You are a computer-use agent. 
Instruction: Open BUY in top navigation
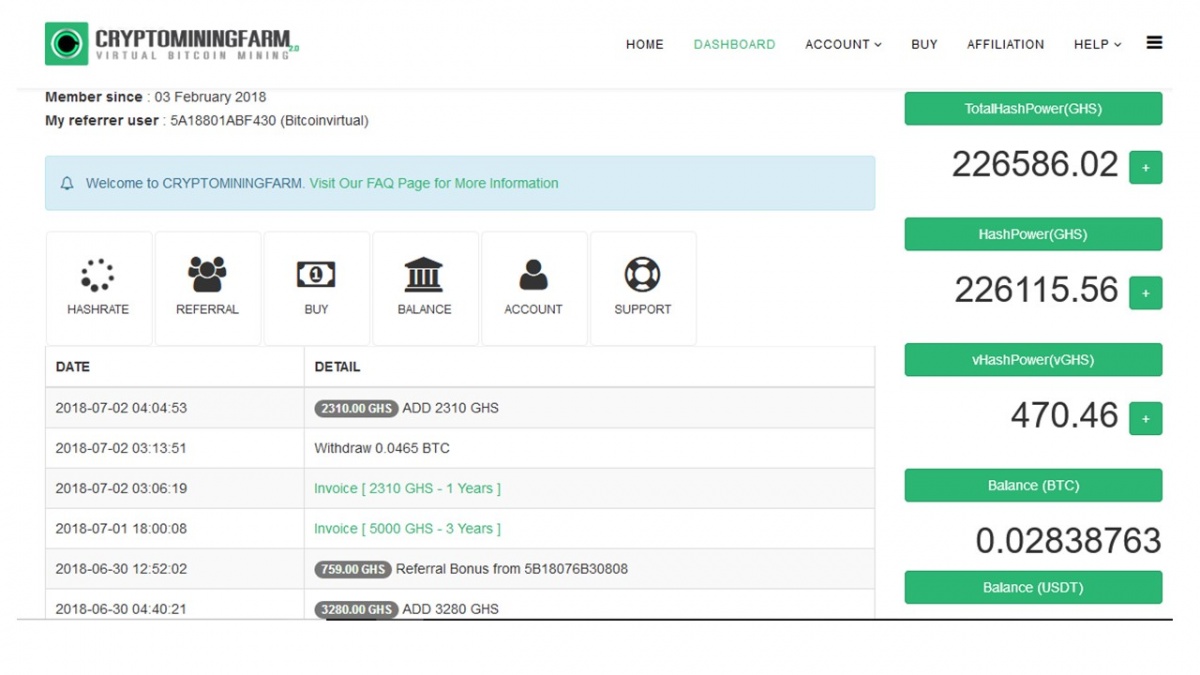click(925, 44)
